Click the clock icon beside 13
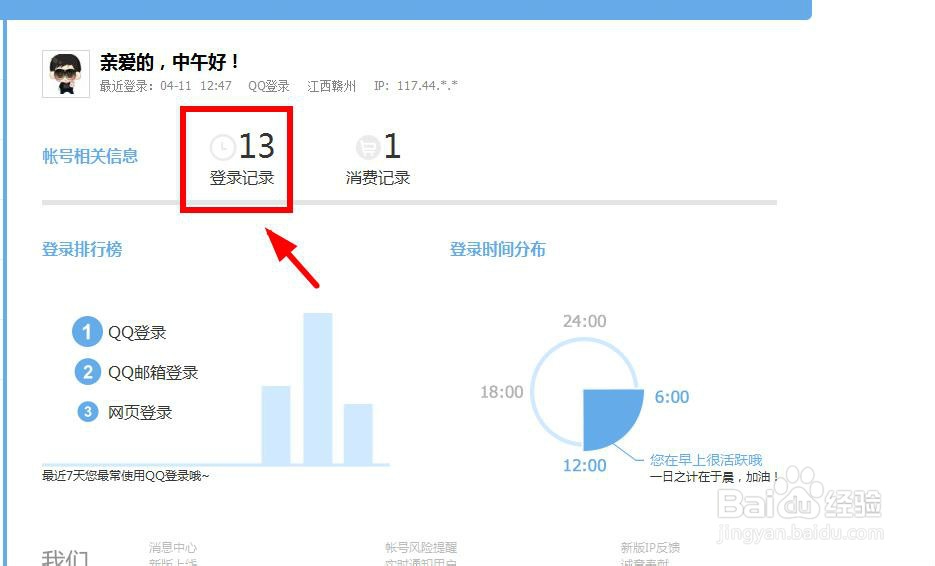 point(223,147)
